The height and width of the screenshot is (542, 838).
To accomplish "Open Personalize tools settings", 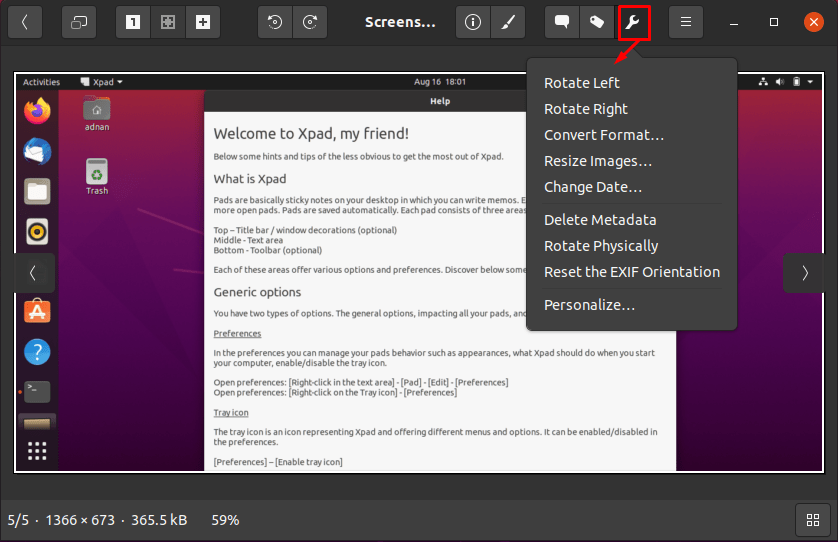I will [589, 305].
